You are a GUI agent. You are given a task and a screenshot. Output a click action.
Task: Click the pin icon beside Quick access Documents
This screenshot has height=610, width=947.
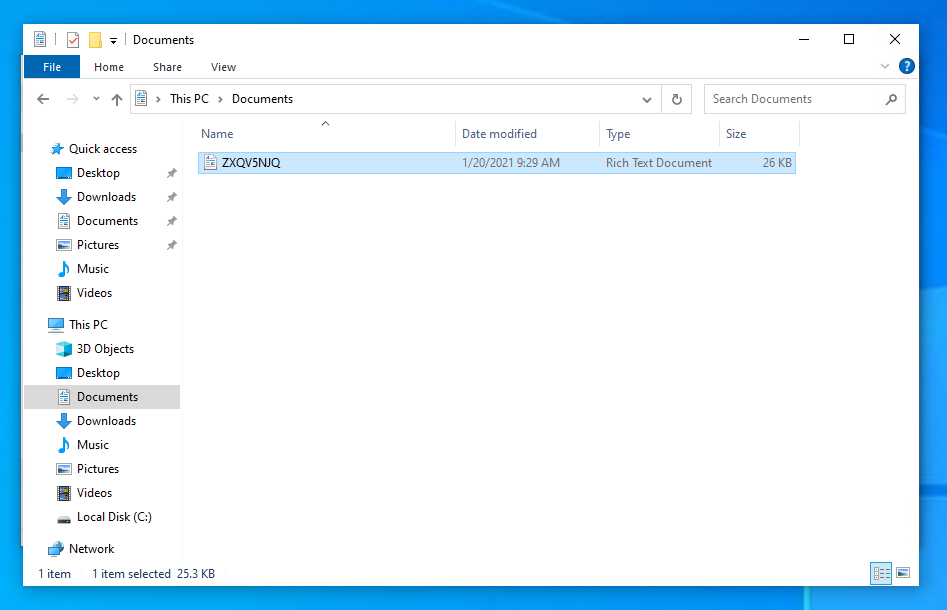pyautogui.click(x=172, y=221)
